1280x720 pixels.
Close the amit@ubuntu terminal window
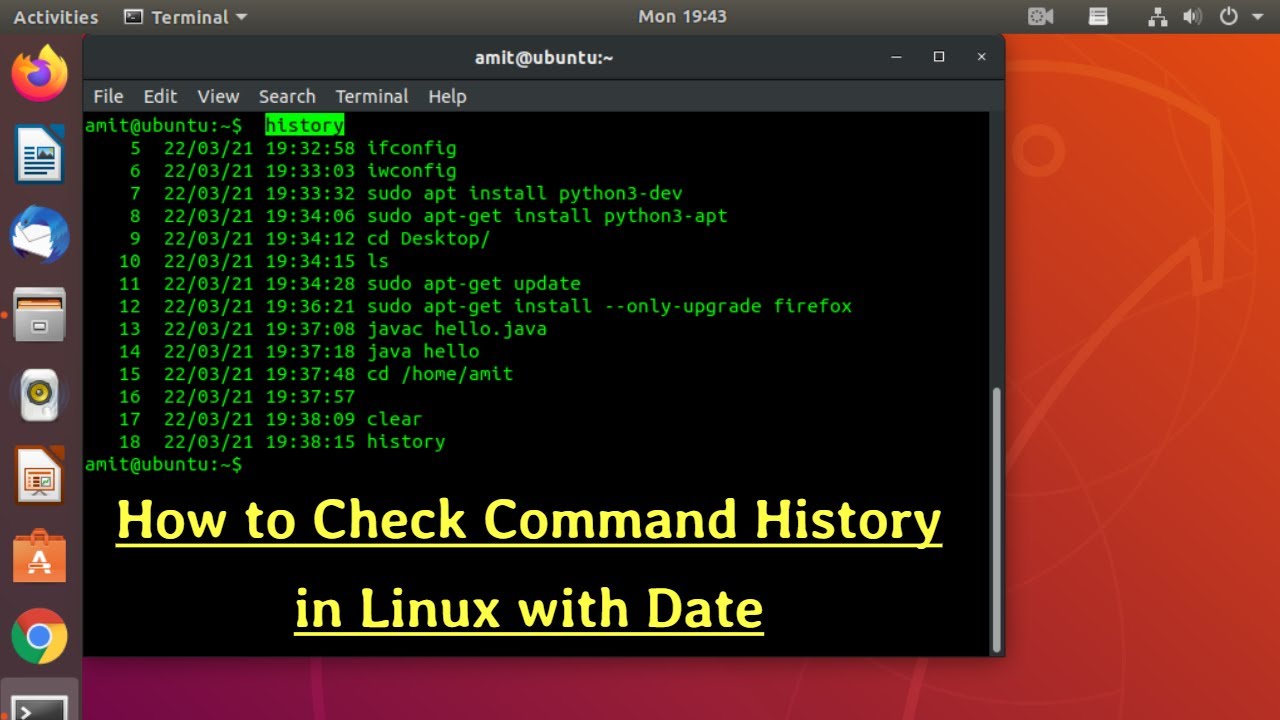[983, 57]
